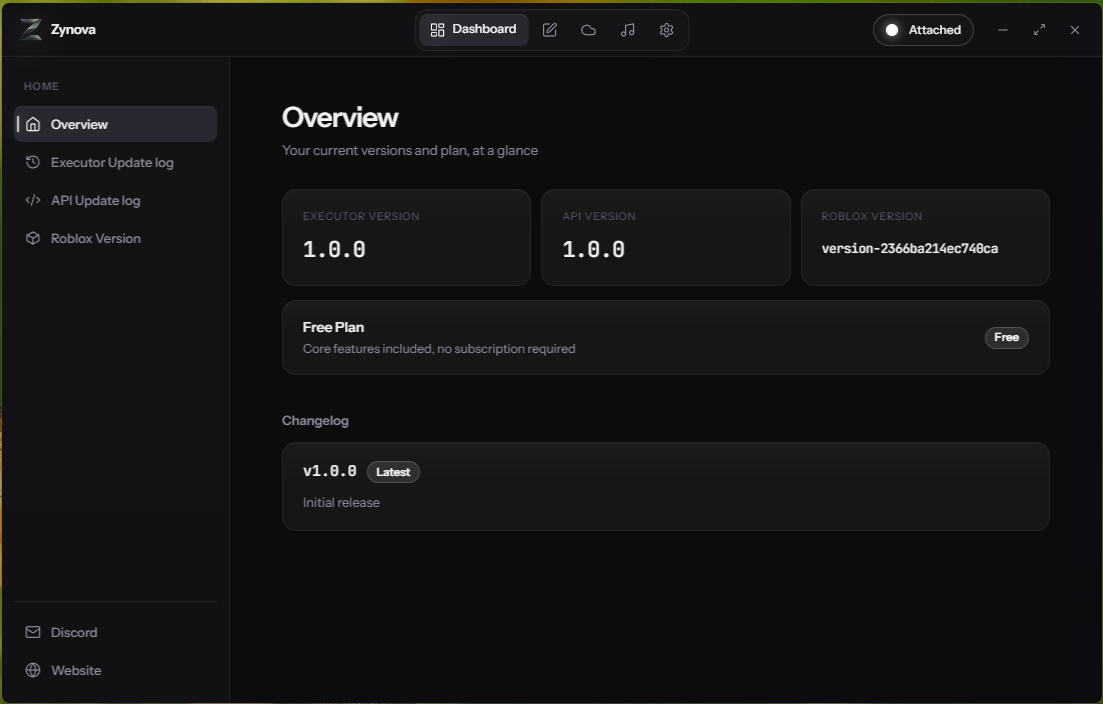This screenshot has height=704, width=1103.
Task: Click the code brackets icon for API log
Action: pyautogui.click(x=33, y=200)
